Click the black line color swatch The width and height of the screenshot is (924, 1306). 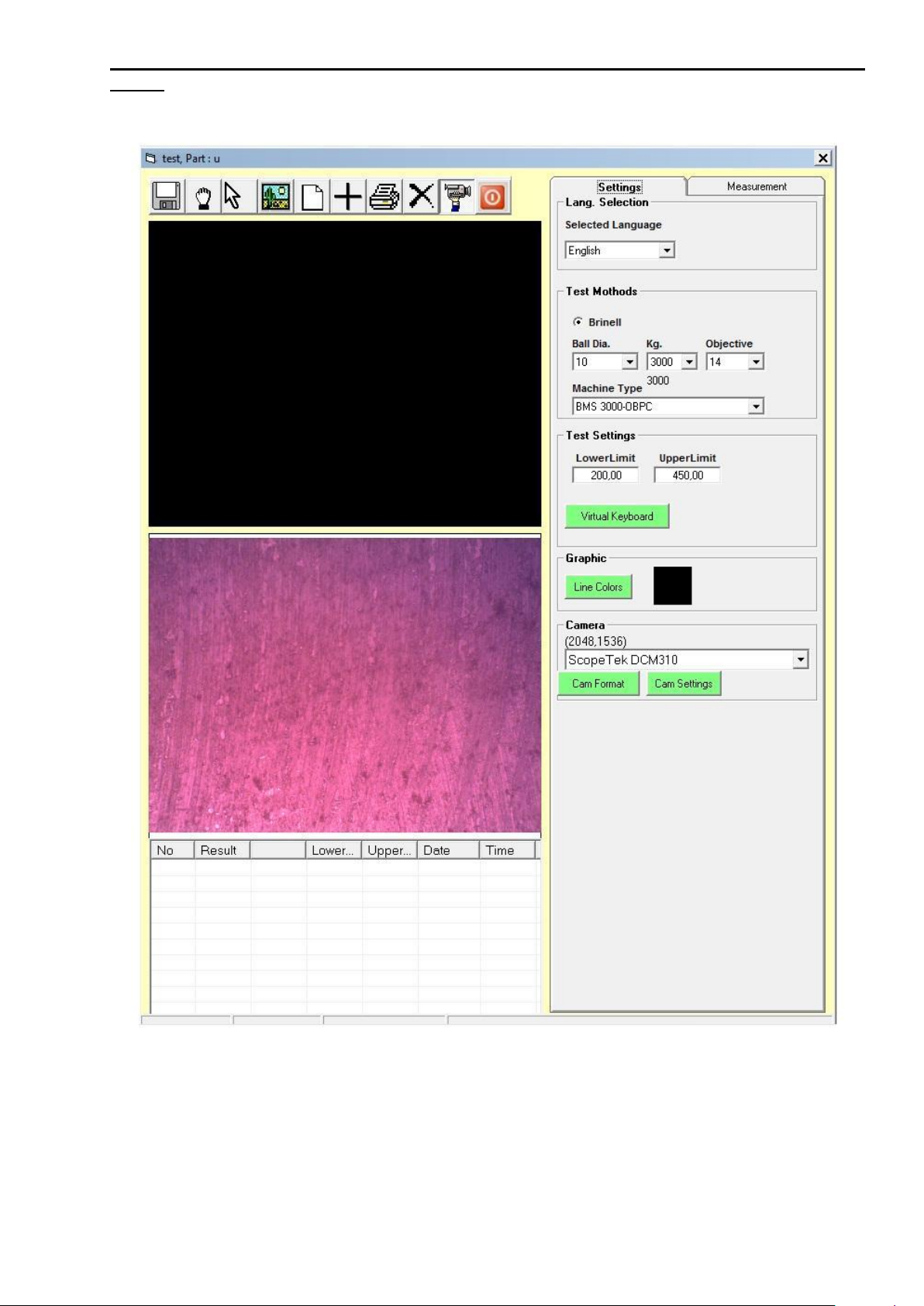click(x=672, y=586)
